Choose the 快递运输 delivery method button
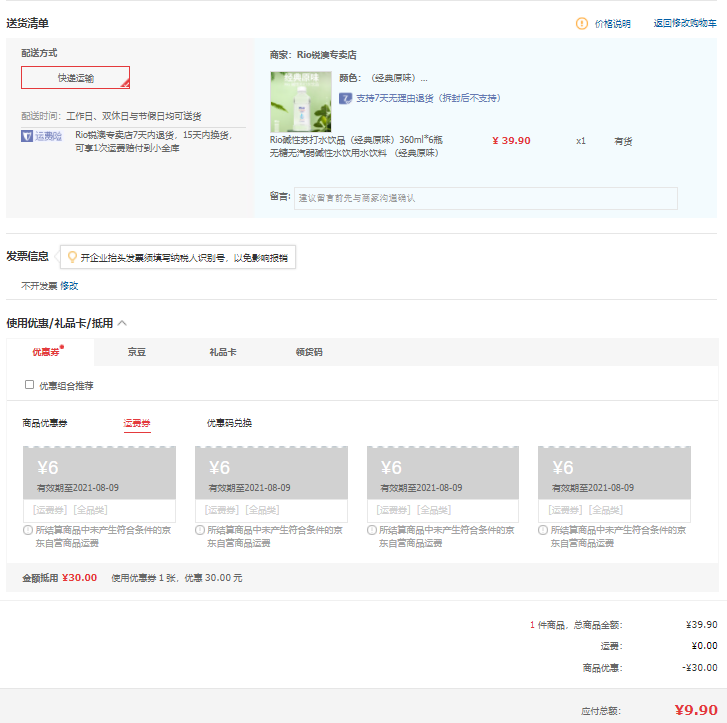Screen dimensions: 727x723 pos(76,78)
